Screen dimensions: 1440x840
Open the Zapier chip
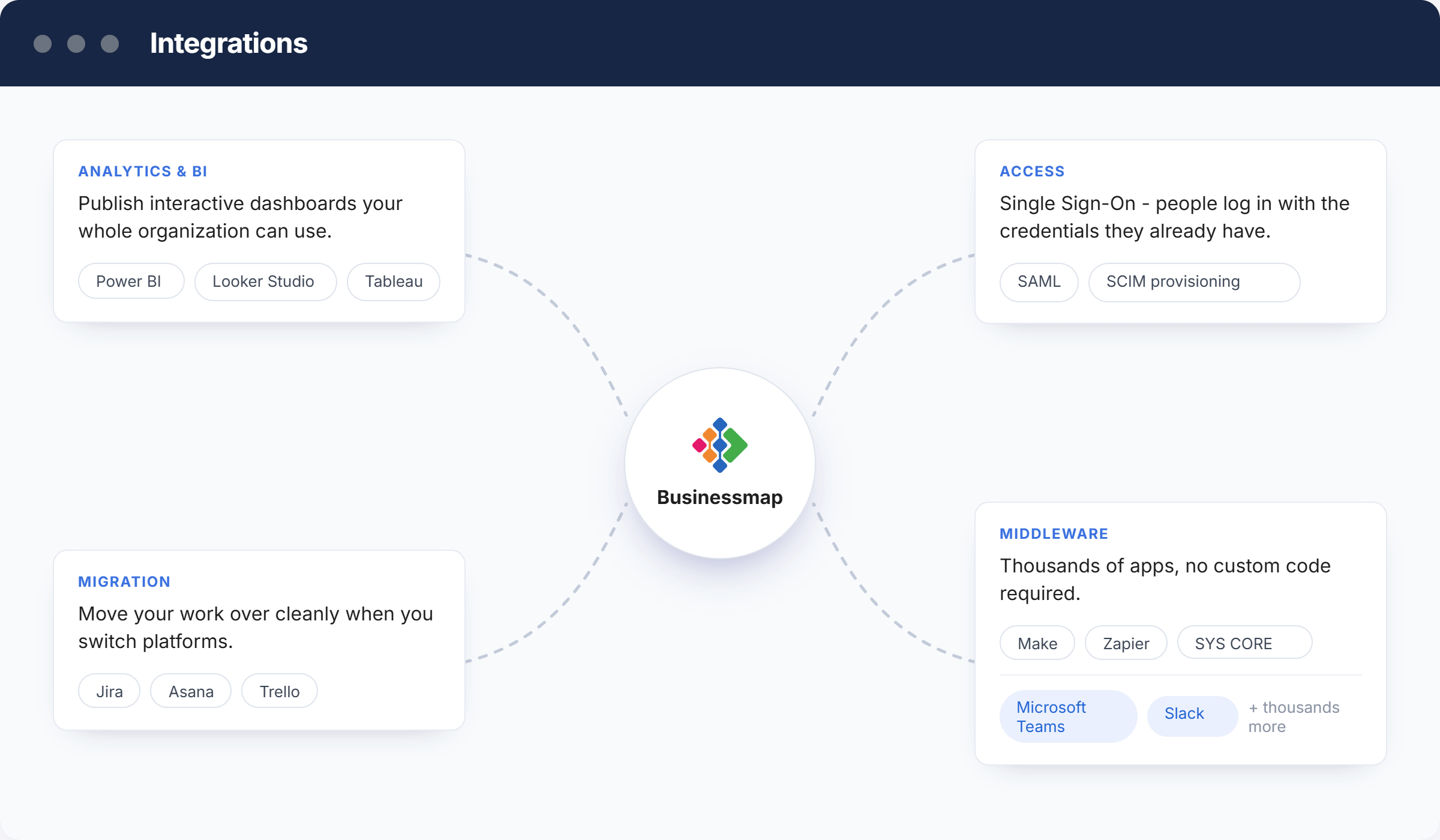[x=1126, y=643]
